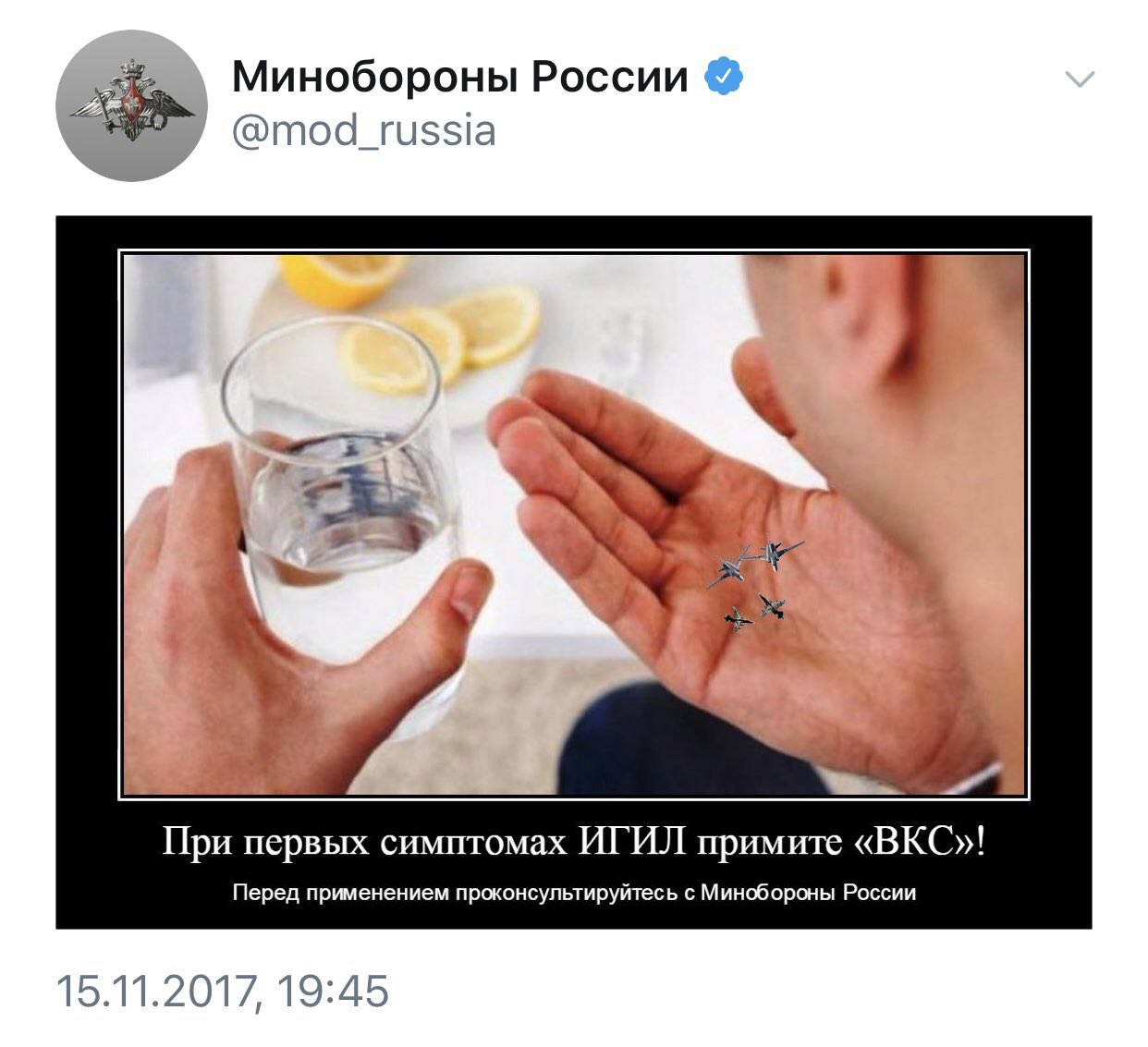1148x1047 pixels.
Task: Select the caption mentioning ИГИЛ and «ВКС»
Action: click(574, 843)
